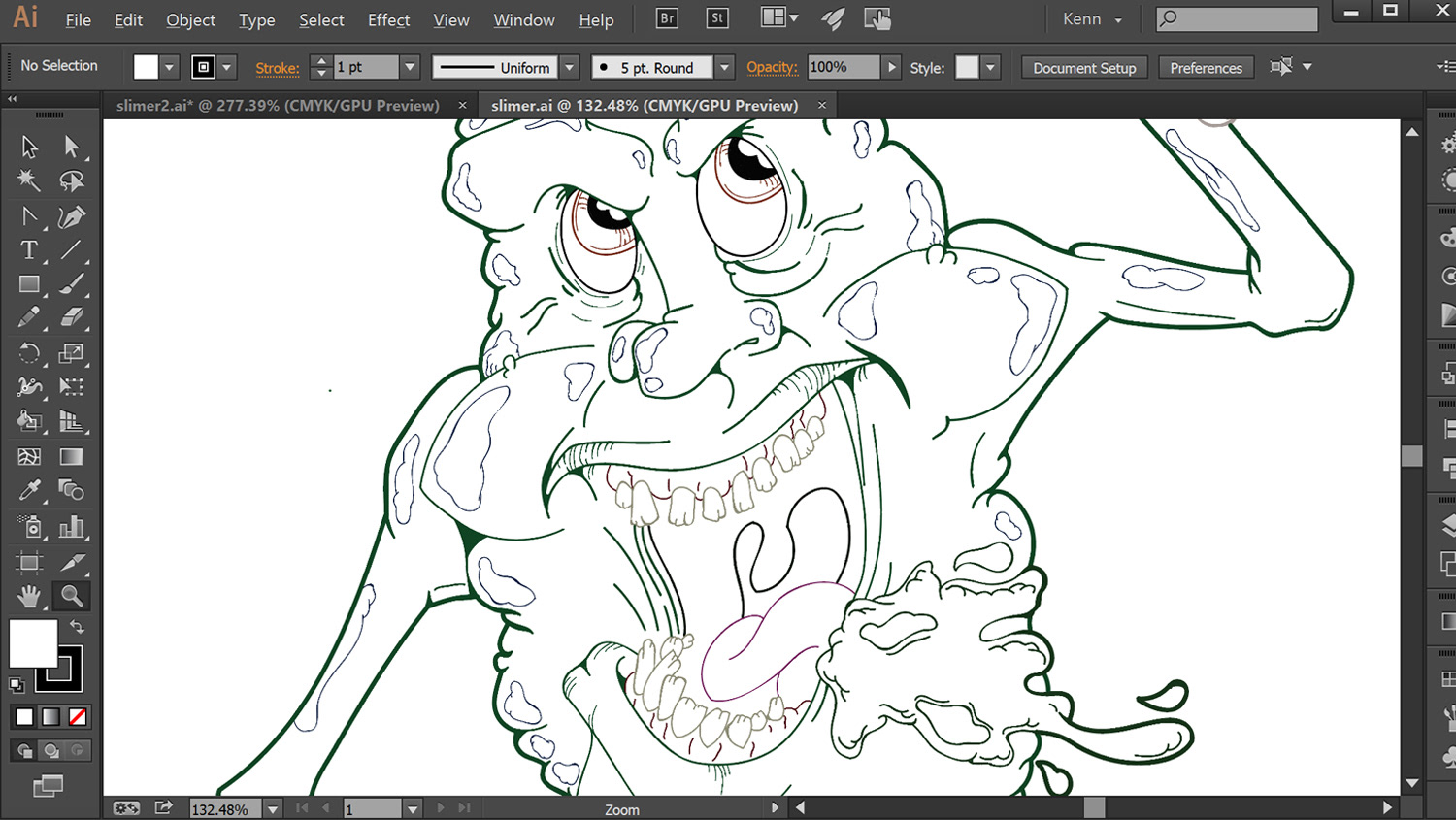Set paint mode to Gradient
The height and width of the screenshot is (820, 1456).
point(50,717)
